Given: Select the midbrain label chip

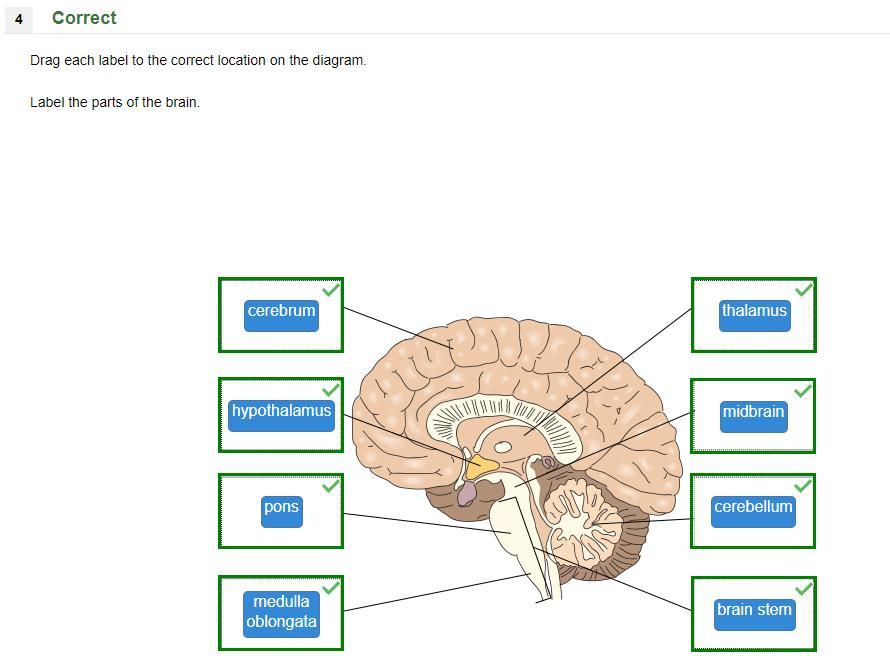Looking at the screenshot, I should (x=753, y=417).
